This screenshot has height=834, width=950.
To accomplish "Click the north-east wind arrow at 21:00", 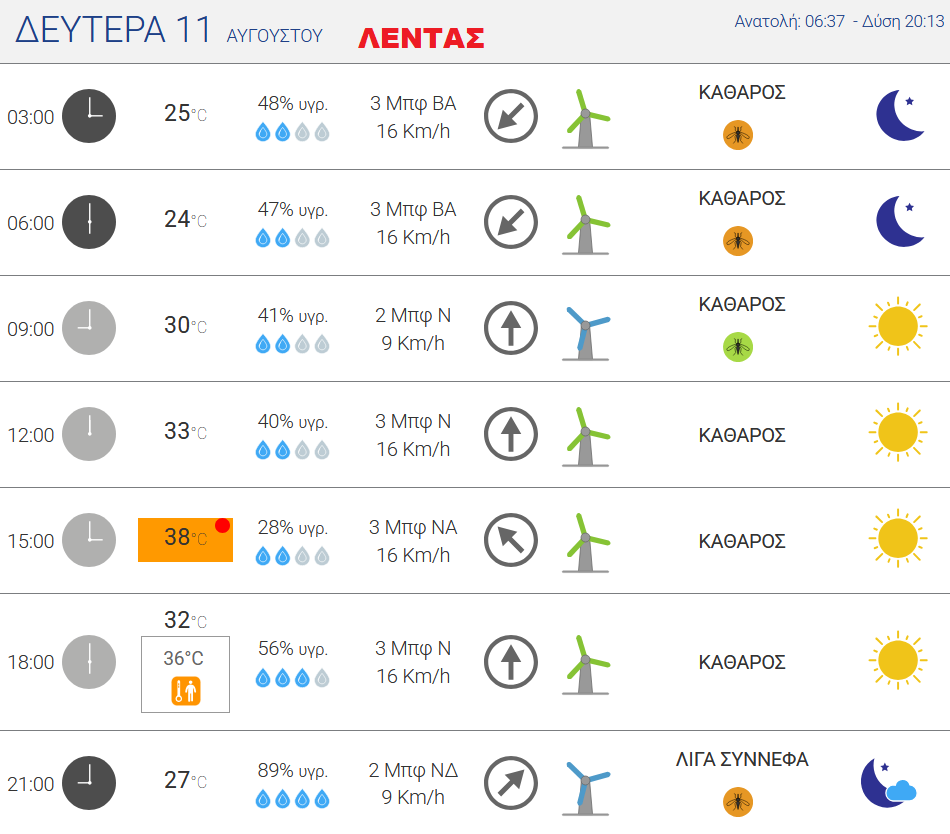I will (511, 783).
